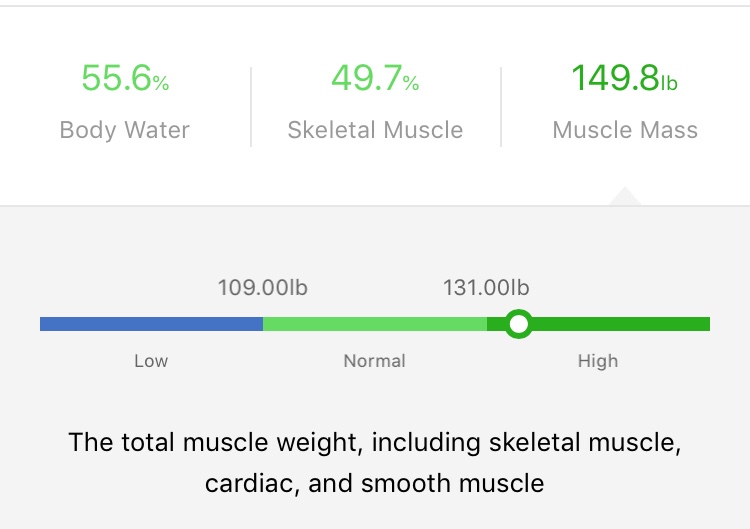Click the blue Low segment of the bar
The width and height of the screenshot is (750, 529).
151,324
